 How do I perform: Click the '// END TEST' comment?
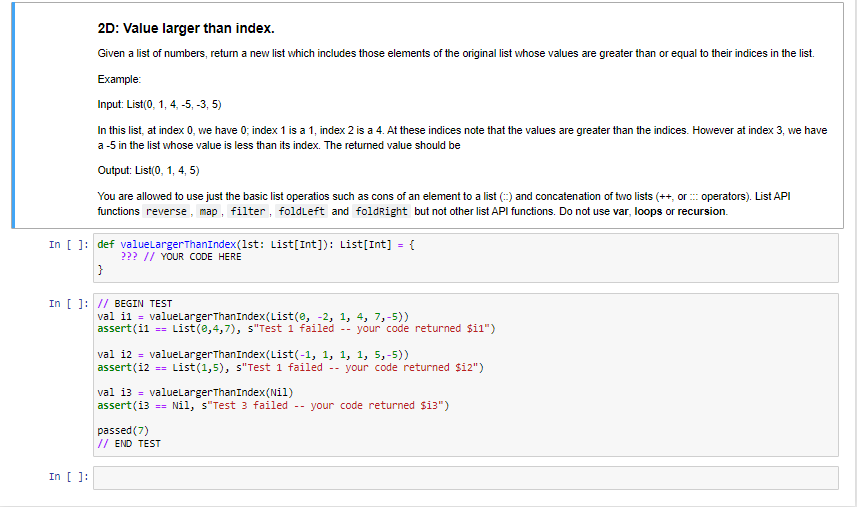click(x=129, y=444)
